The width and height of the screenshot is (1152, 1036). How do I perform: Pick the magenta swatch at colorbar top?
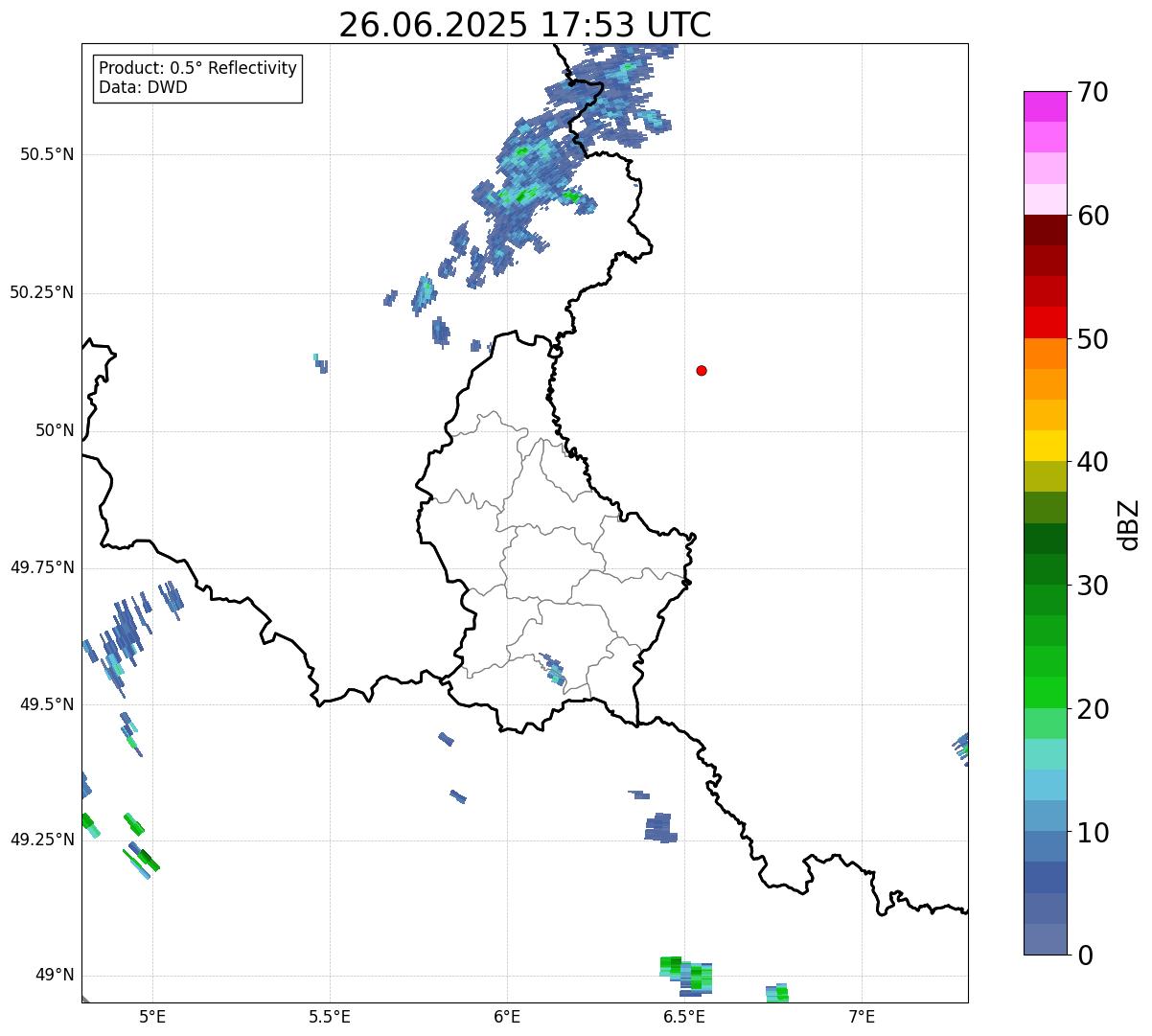click(1046, 106)
